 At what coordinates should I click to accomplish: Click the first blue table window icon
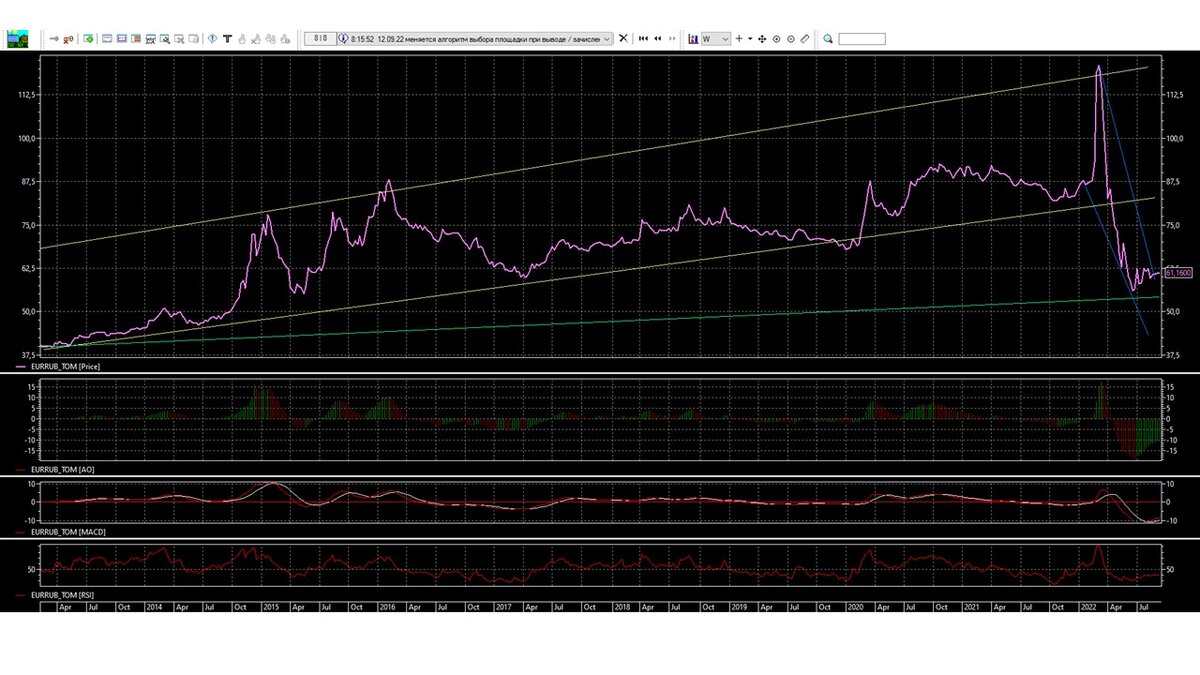pyautogui.click(x=107, y=38)
